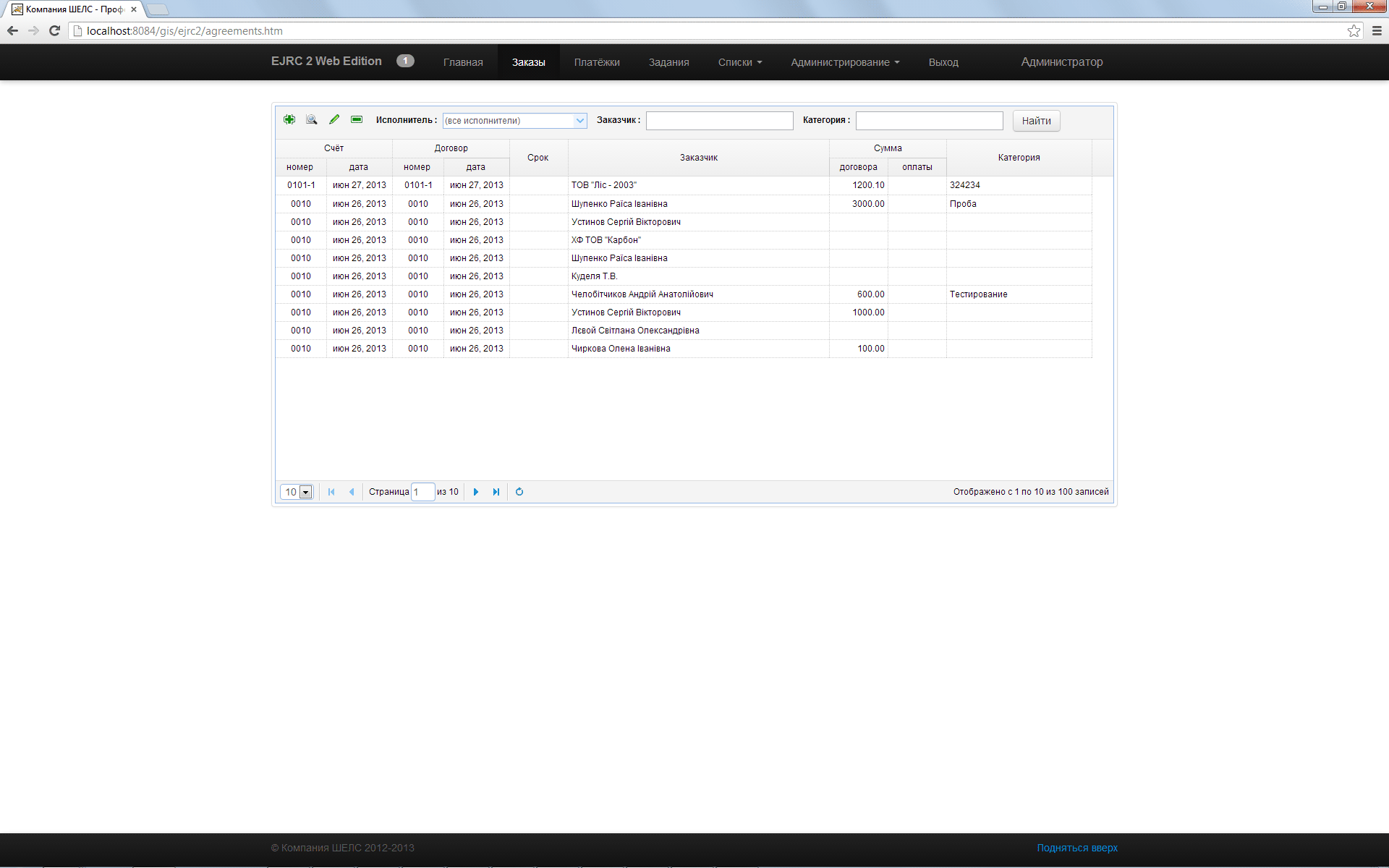Screen dimensions: 1389x868
Task: Open the Платёжки tab
Action: coord(597,62)
